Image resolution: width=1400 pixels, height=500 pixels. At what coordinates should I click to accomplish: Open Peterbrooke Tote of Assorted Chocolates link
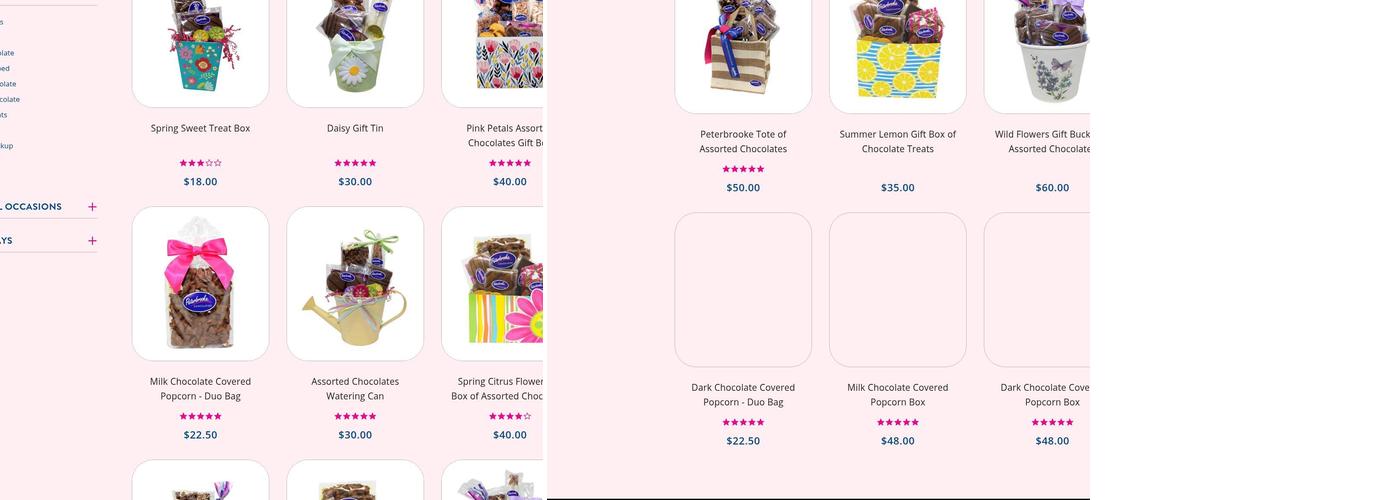743,141
